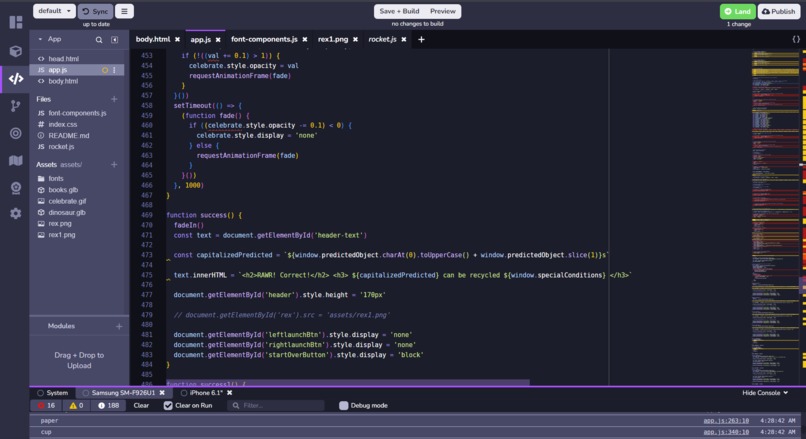Click the code minimap on the right
This screenshot has height=439, width=806.
(x=775, y=216)
